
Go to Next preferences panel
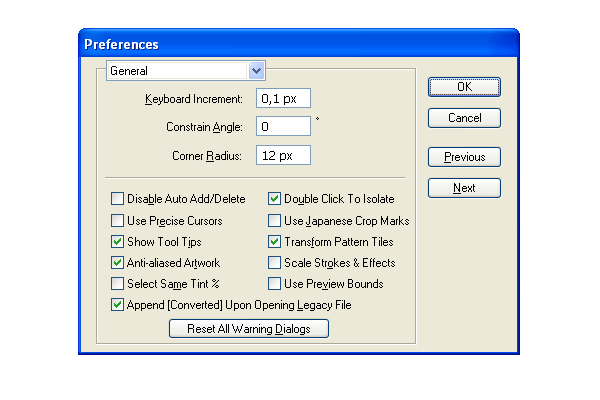[x=464, y=188]
